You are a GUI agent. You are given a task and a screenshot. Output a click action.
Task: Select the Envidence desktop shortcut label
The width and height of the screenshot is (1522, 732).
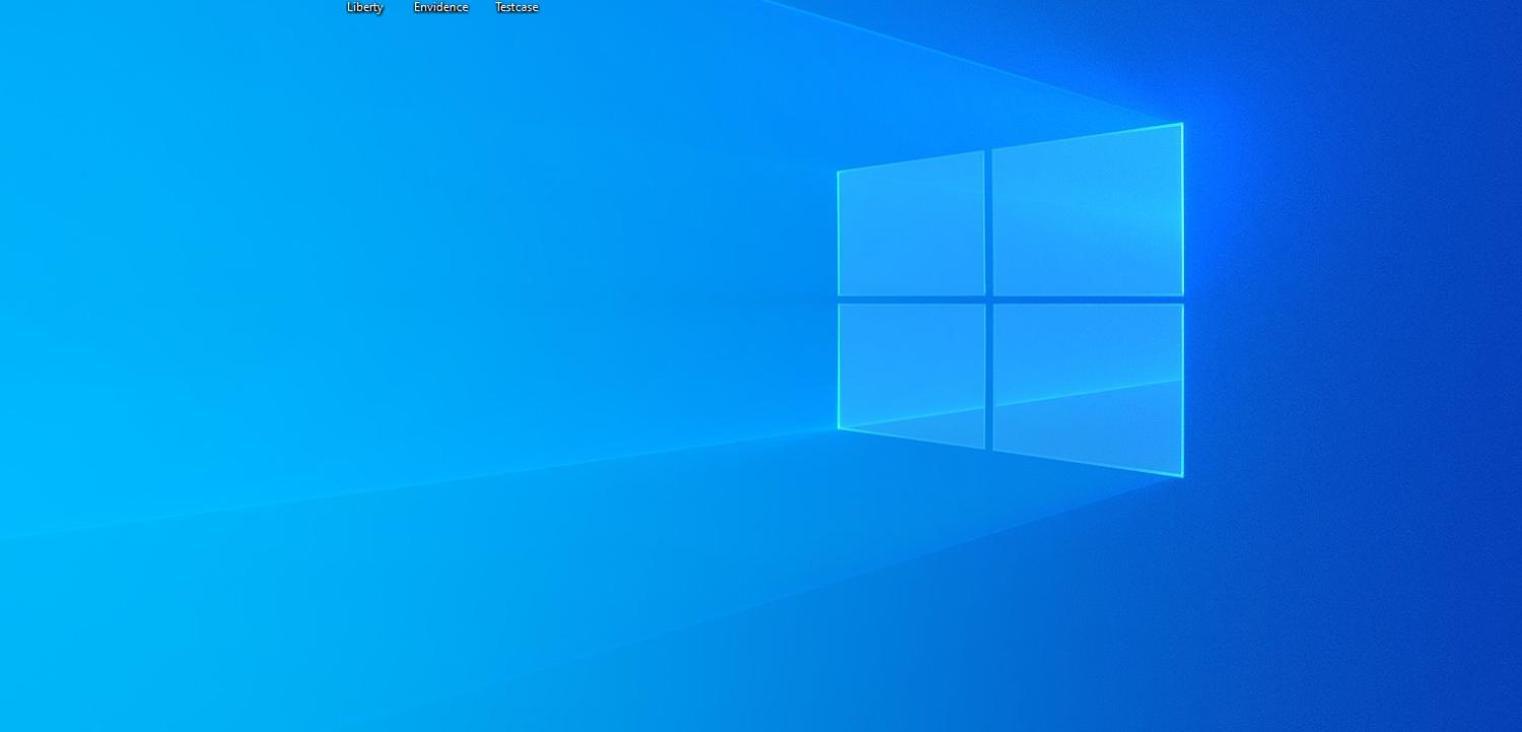pos(441,7)
